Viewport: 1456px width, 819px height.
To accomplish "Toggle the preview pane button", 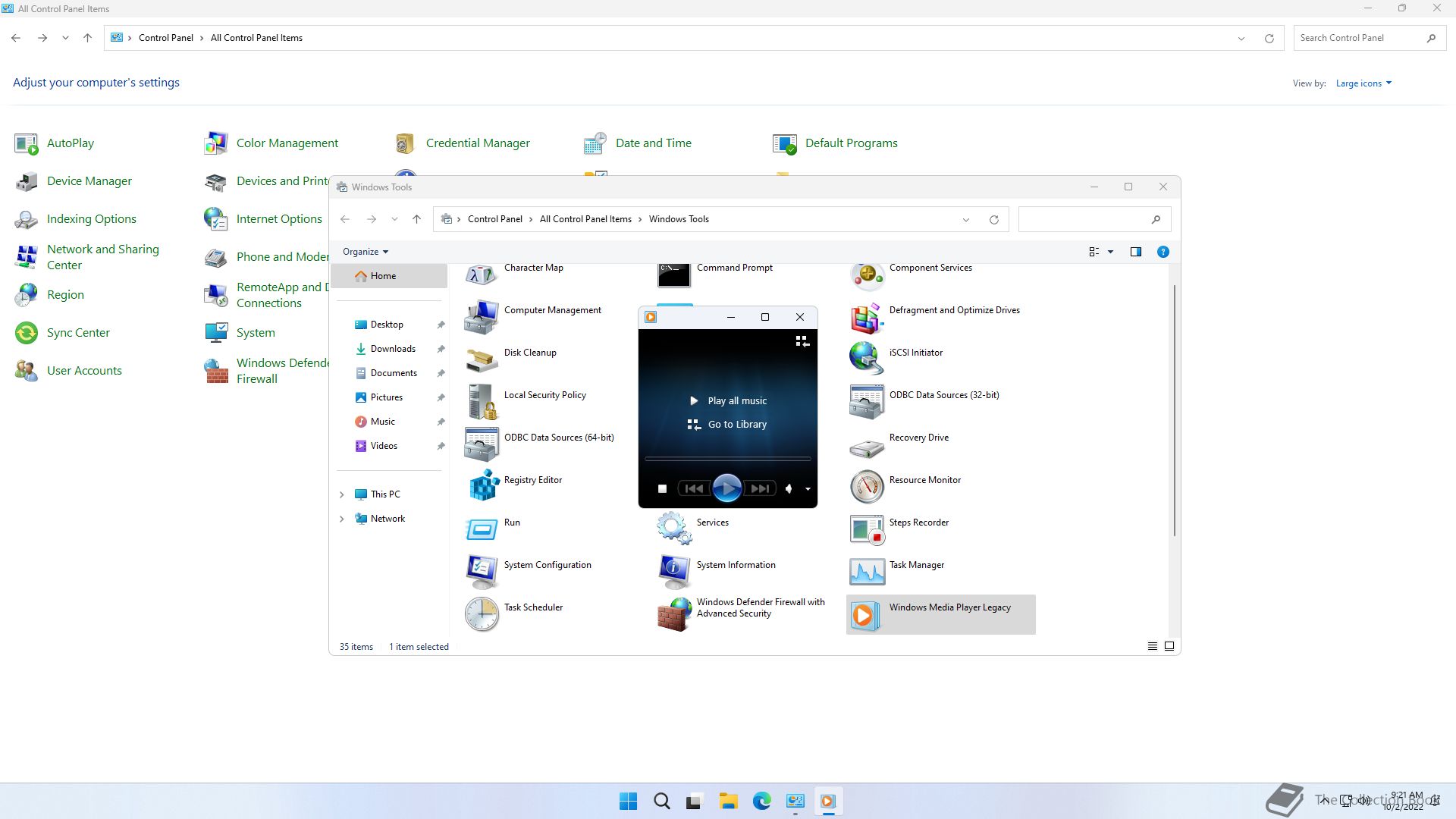I will coord(1135,252).
